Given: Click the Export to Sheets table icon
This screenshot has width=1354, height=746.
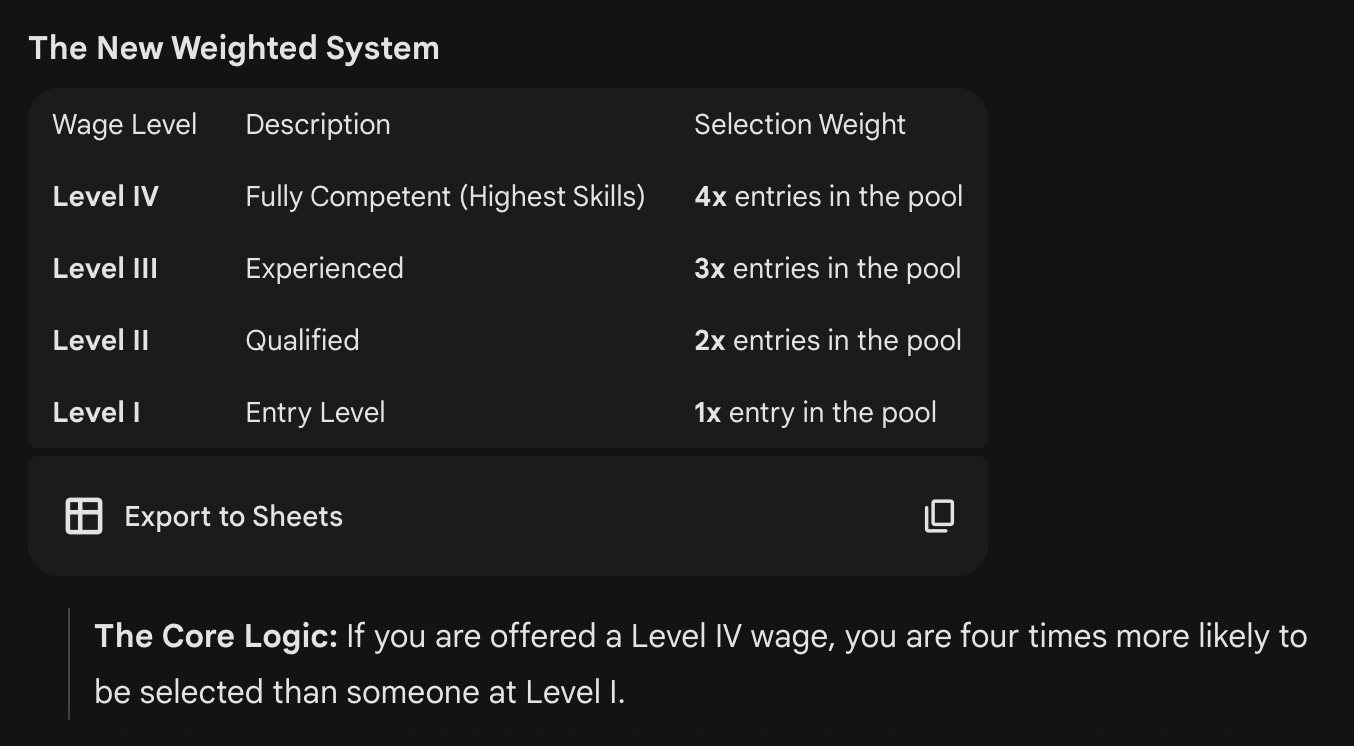Looking at the screenshot, I should point(84,516).
